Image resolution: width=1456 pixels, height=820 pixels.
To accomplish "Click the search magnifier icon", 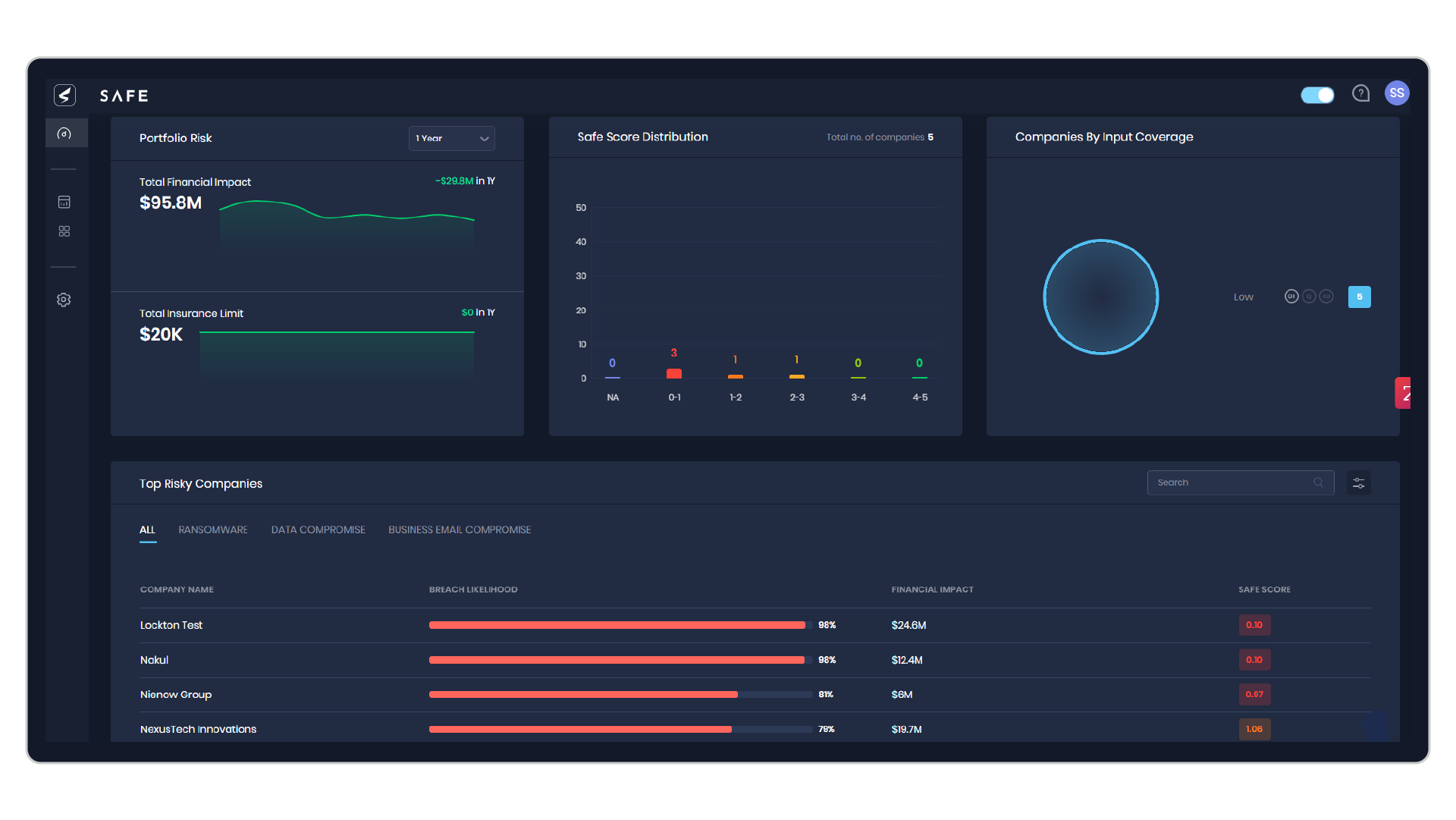I will tap(1319, 482).
